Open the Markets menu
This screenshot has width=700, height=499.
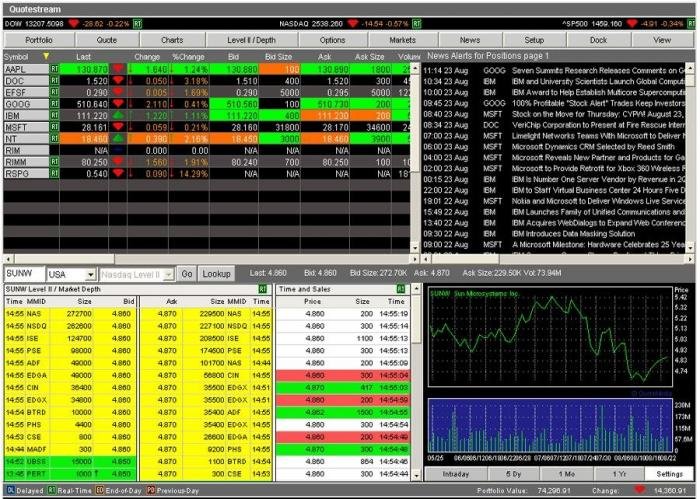click(403, 40)
